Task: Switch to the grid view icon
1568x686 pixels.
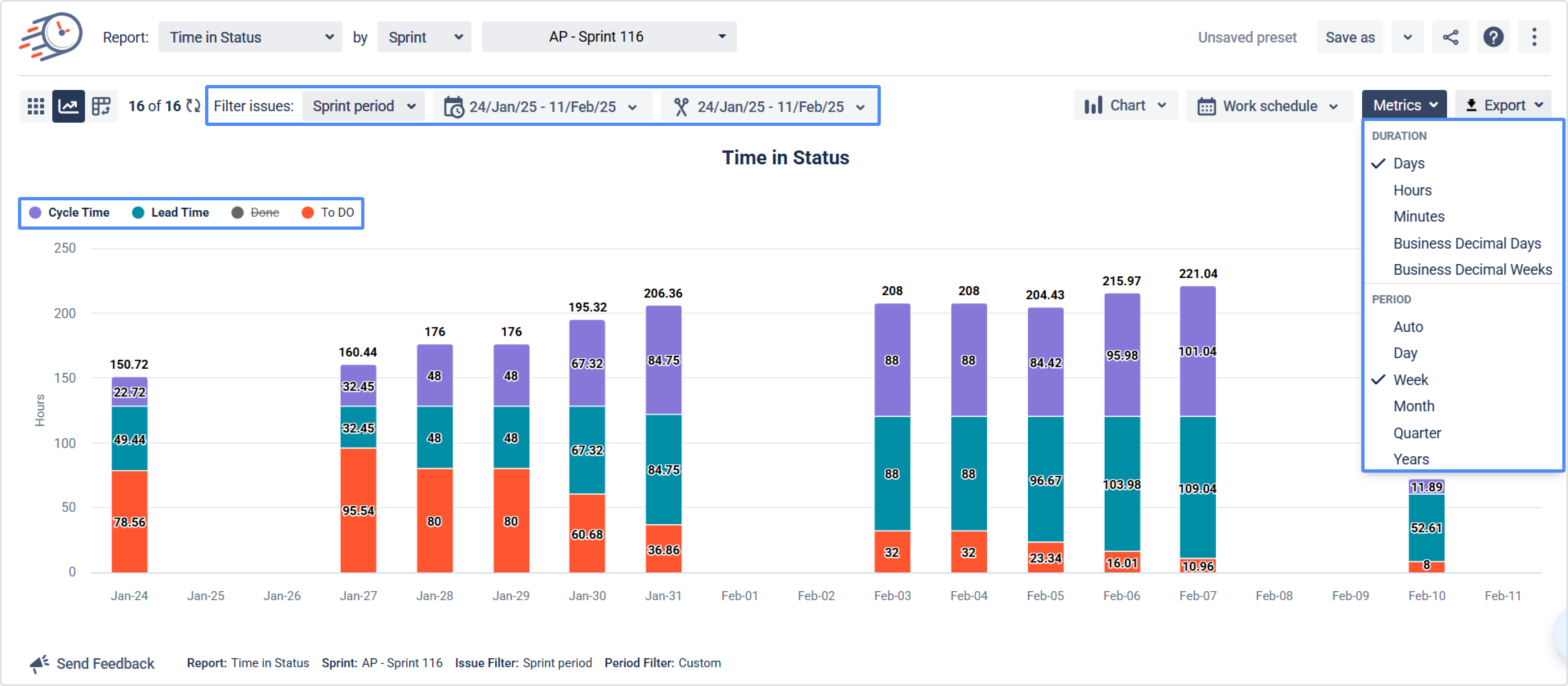Action: [36, 106]
